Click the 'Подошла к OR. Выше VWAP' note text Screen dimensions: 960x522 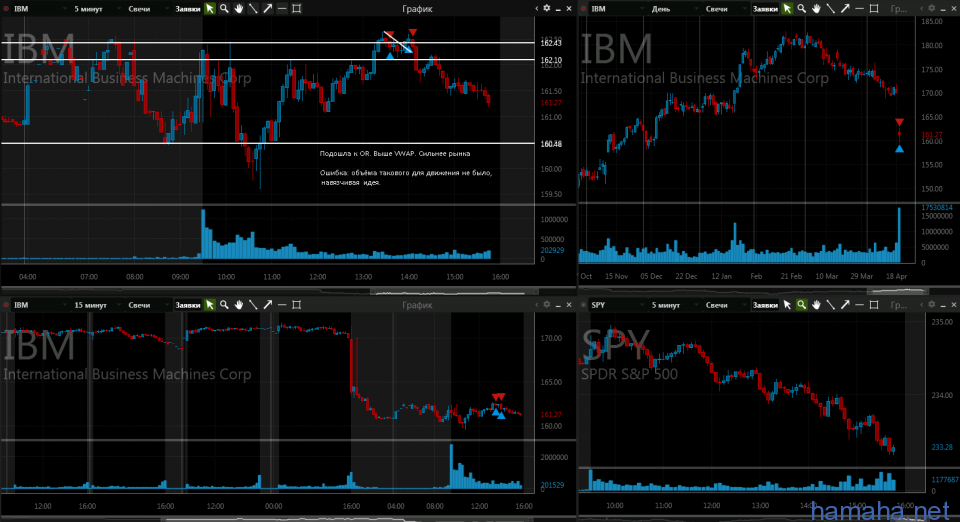[x=395, y=154]
